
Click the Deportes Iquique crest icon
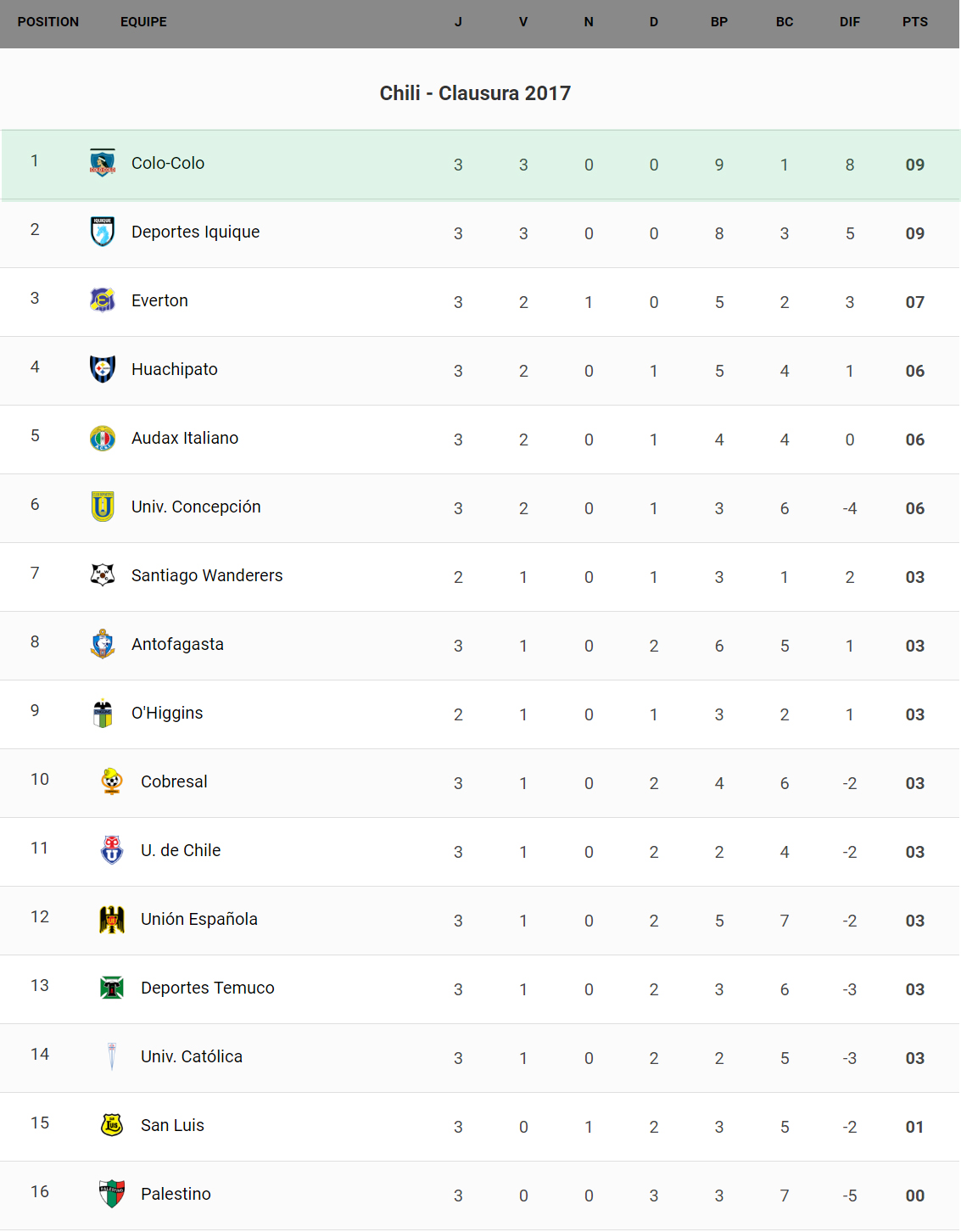pyautogui.click(x=103, y=232)
